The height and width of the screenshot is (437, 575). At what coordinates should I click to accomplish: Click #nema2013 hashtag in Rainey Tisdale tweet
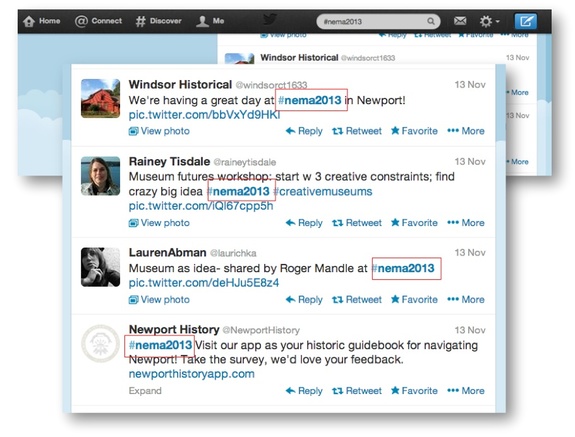tap(238, 191)
